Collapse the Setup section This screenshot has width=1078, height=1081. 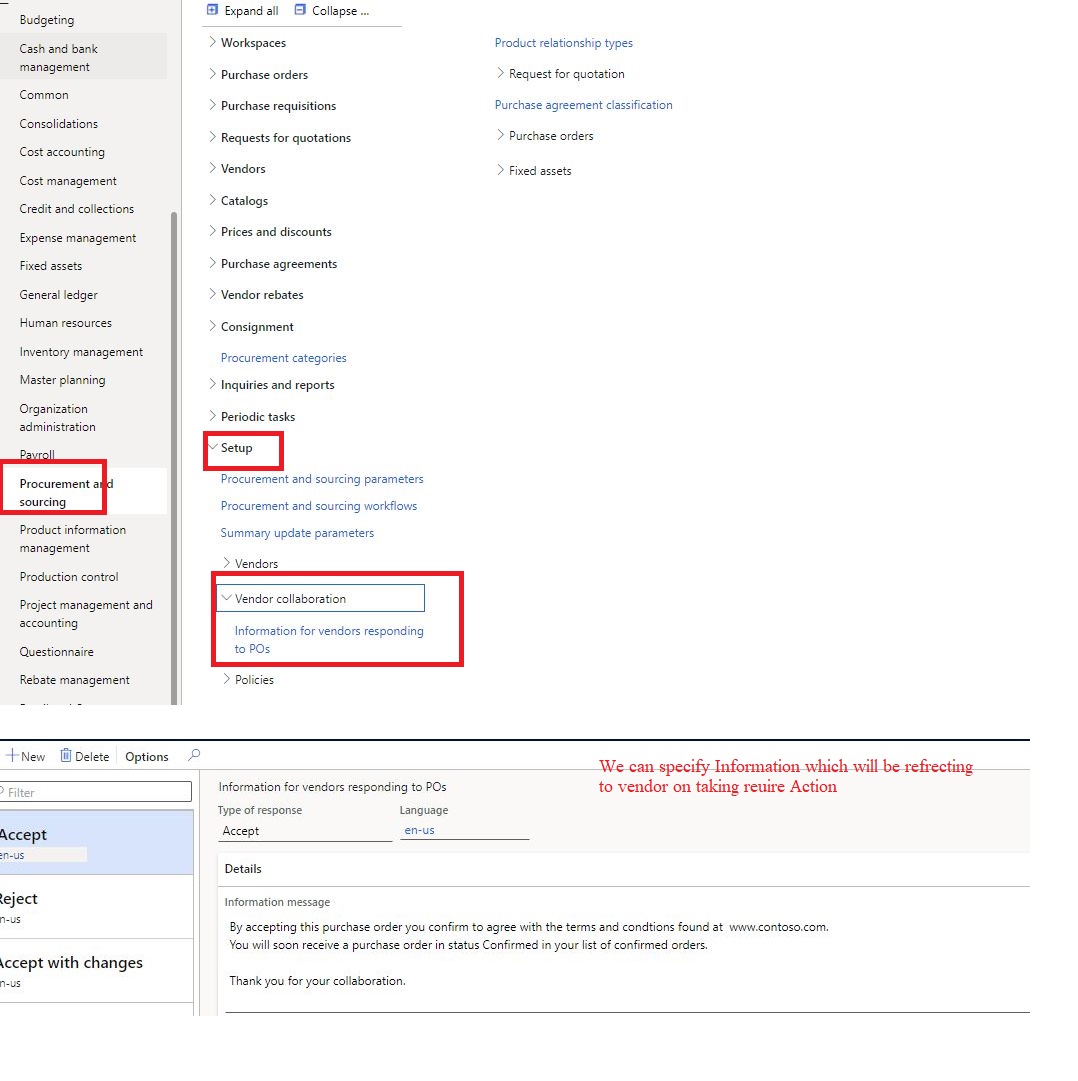pyautogui.click(x=213, y=448)
